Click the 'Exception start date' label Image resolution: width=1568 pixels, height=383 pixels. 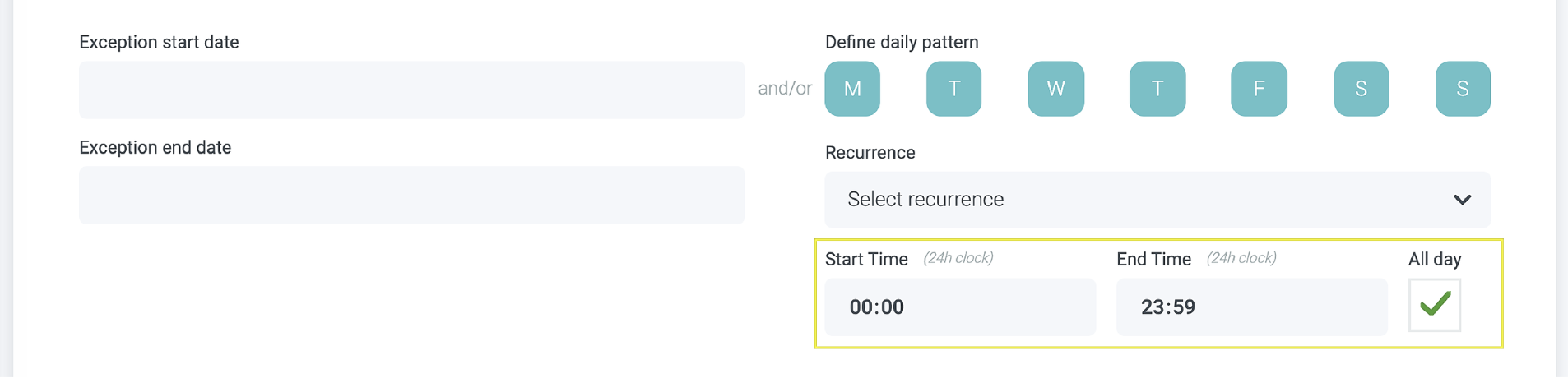tap(159, 43)
